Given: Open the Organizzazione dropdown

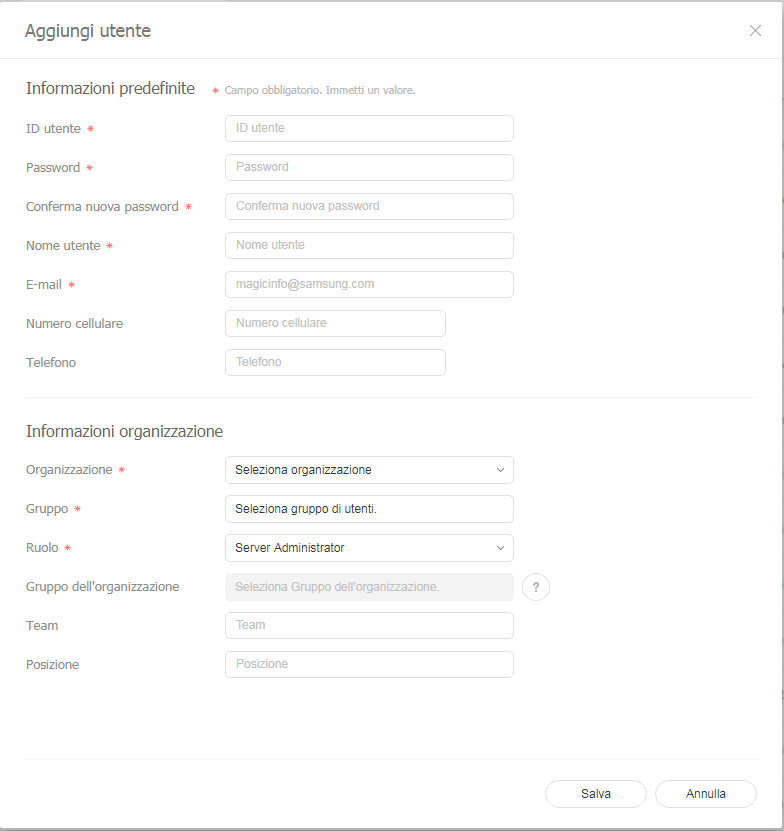Looking at the screenshot, I should click(x=368, y=470).
